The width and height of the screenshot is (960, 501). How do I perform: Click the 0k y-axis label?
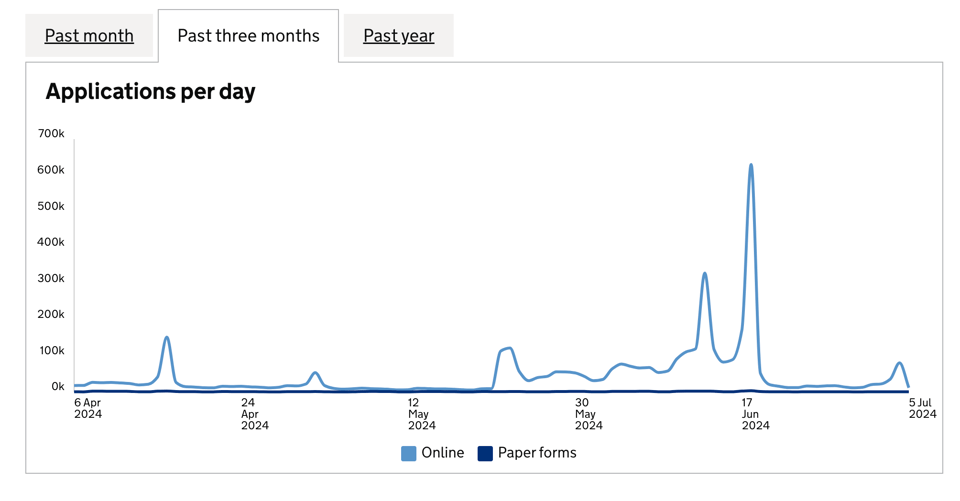coord(56,386)
